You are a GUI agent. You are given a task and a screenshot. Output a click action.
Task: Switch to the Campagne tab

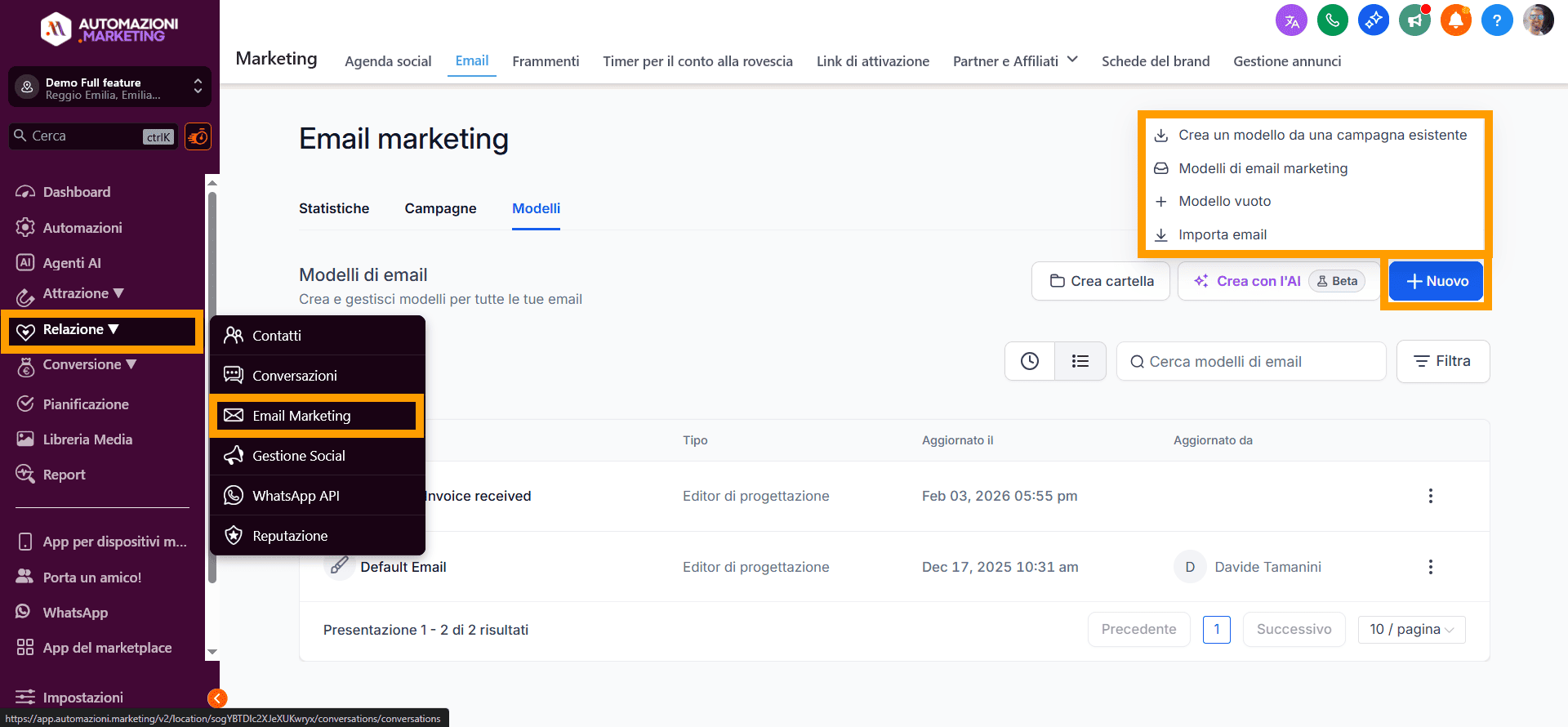pyautogui.click(x=440, y=208)
